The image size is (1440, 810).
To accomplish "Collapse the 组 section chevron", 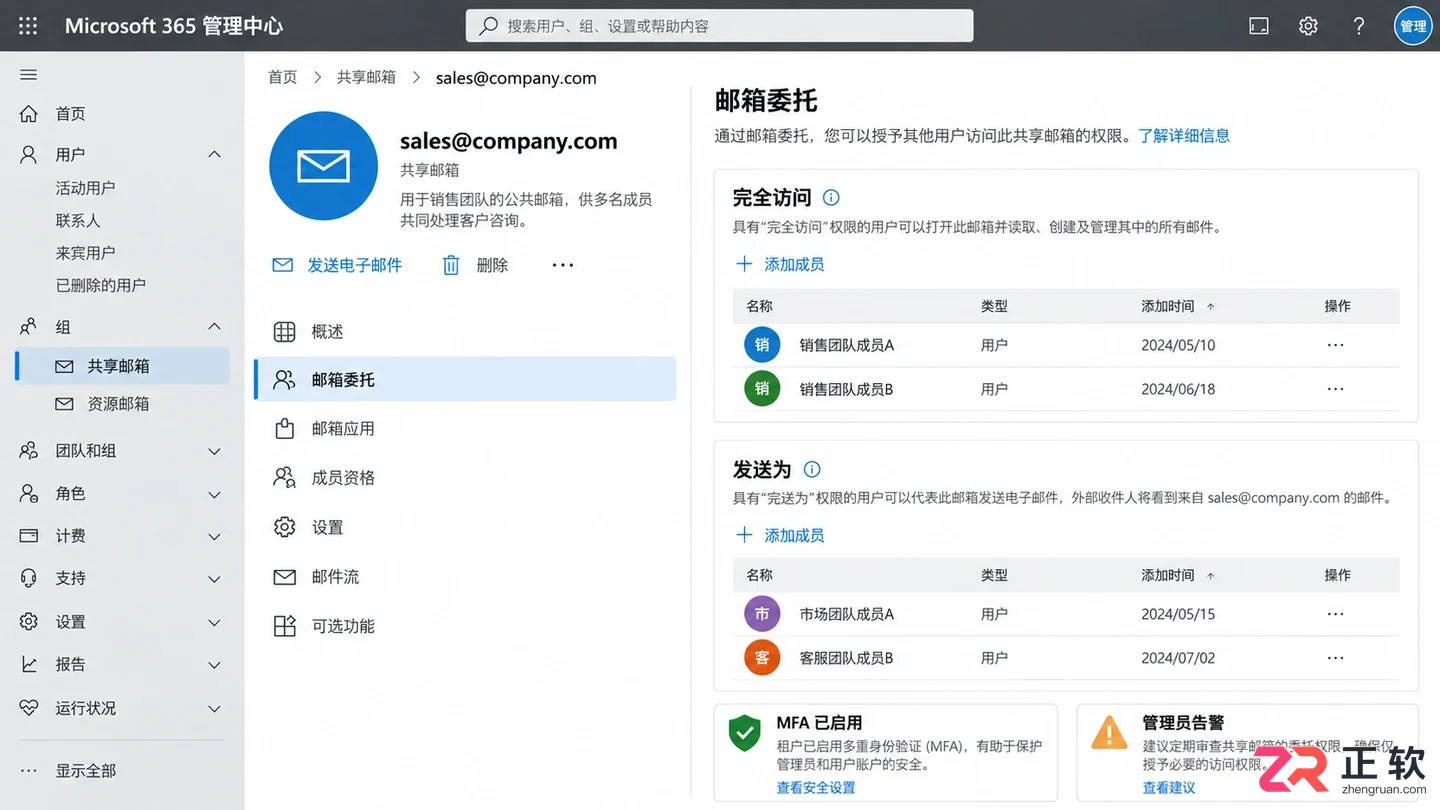I will (214, 327).
